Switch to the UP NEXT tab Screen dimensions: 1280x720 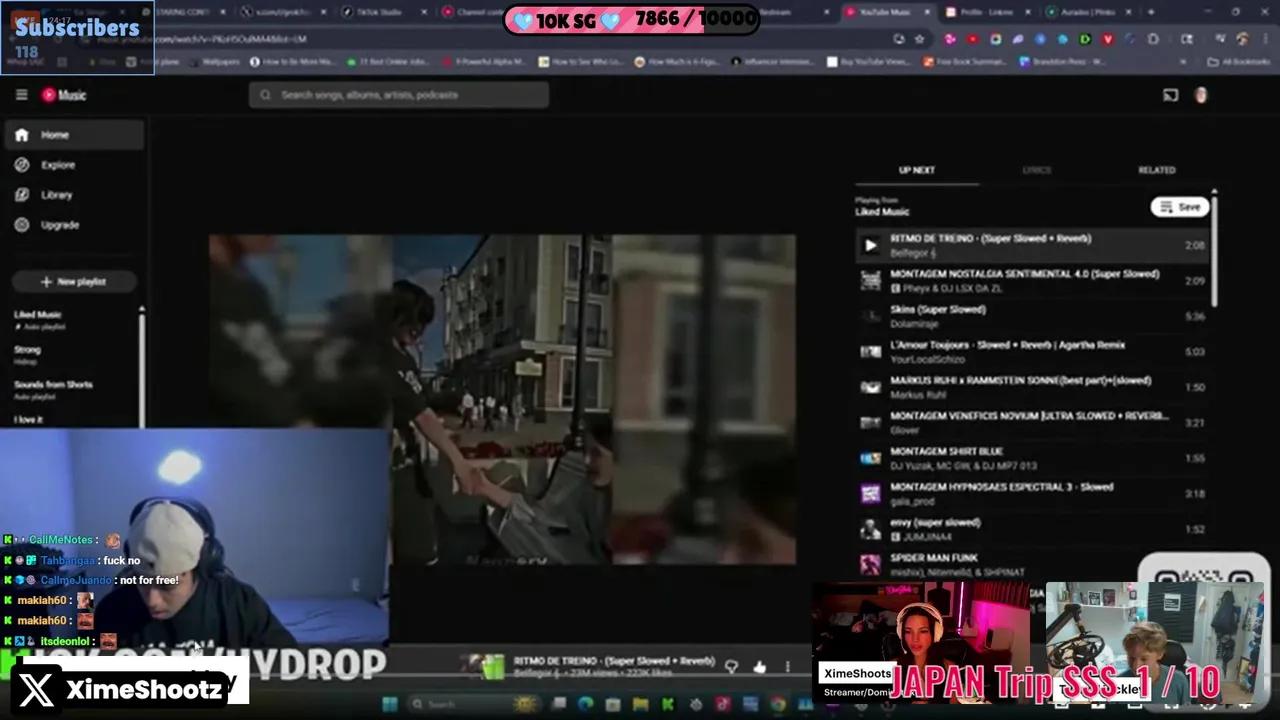[916, 170]
